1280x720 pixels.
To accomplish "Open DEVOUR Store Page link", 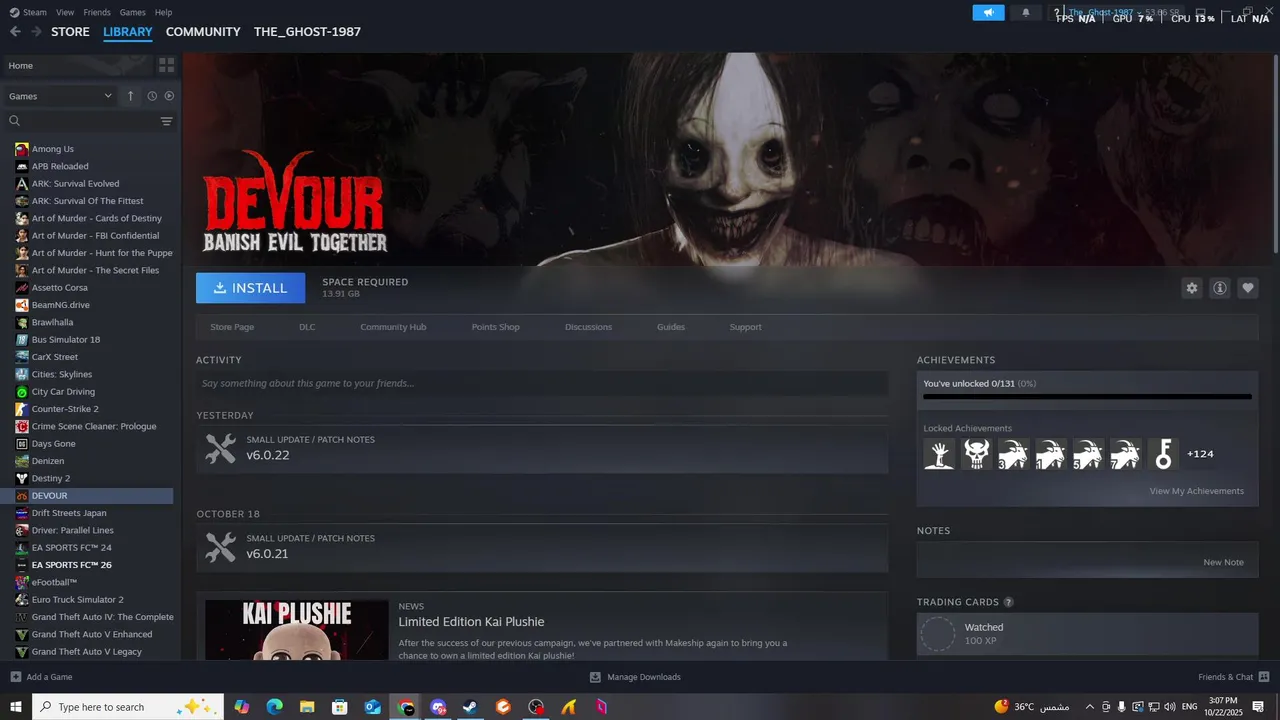I will tap(232, 327).
